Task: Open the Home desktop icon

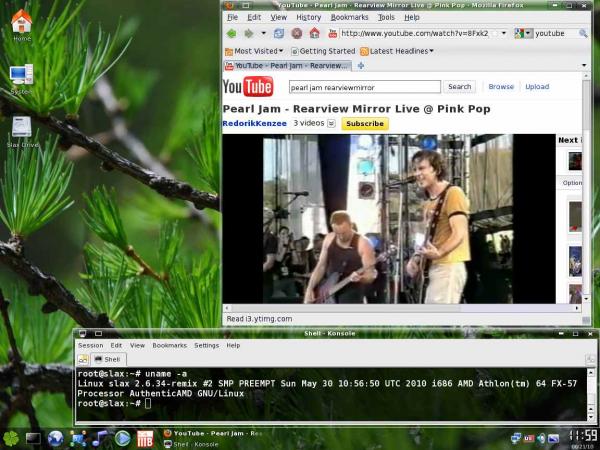Action: (x=22, y=25)
